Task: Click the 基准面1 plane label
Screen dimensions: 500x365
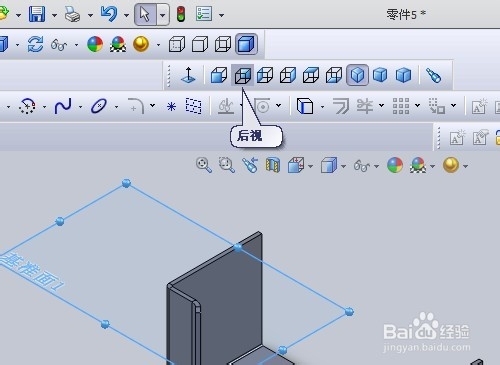Action: click(32, 272)
